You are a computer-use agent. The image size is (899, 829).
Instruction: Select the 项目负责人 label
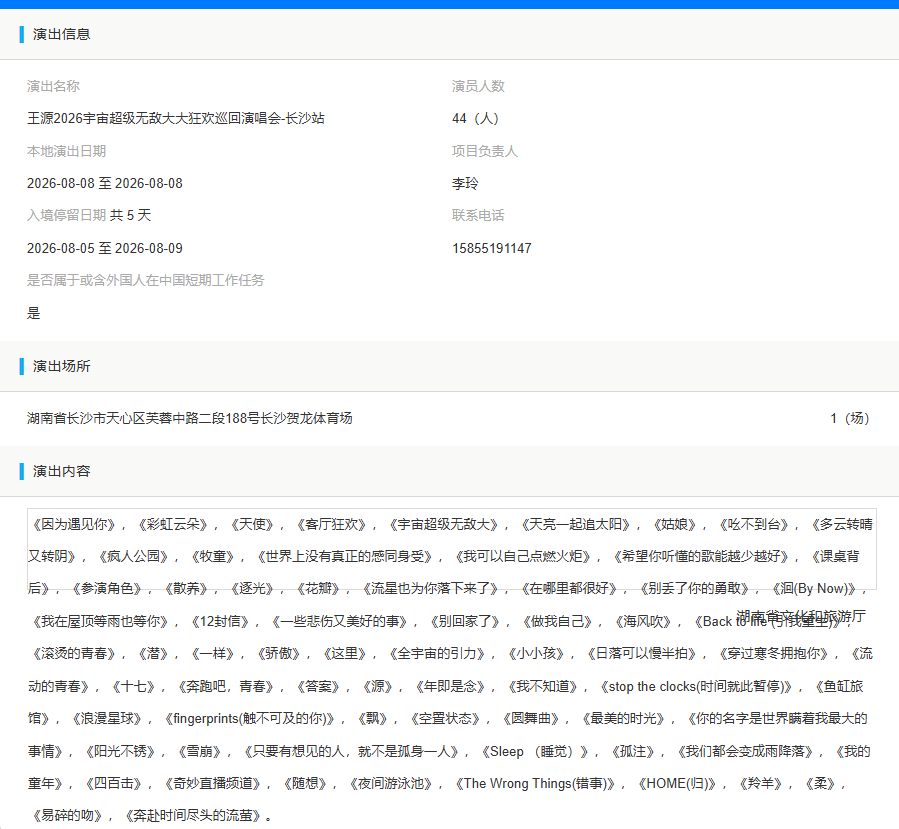tap(484, 151)
